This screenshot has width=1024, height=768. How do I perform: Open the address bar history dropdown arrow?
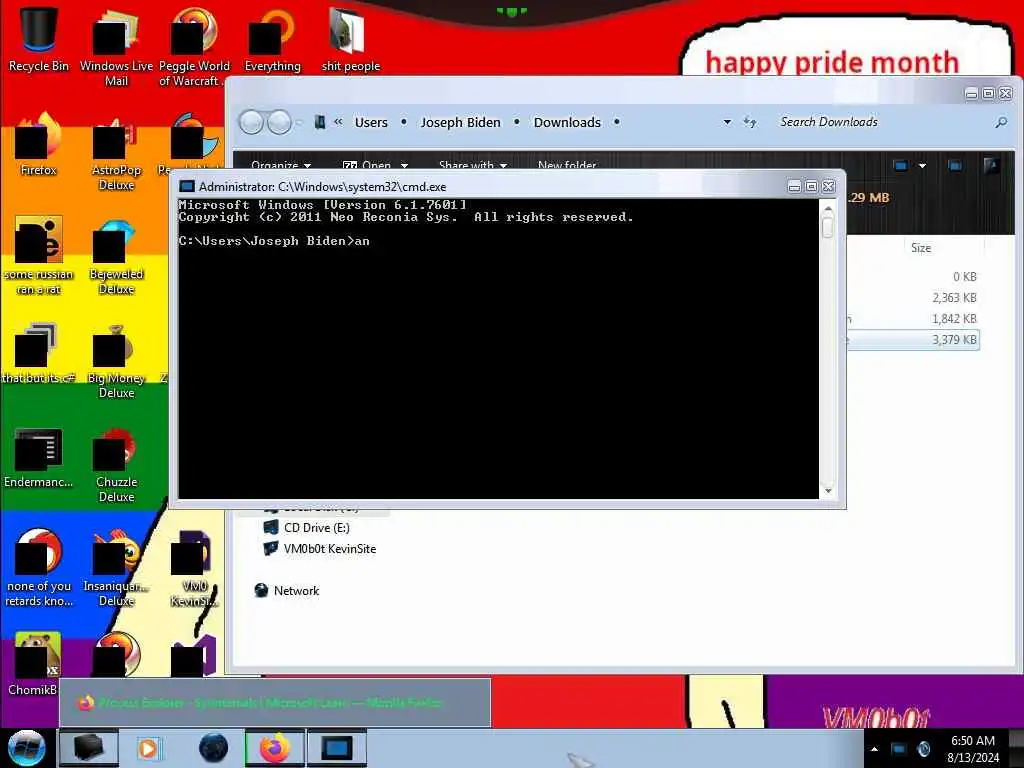[x=727, y=122]
